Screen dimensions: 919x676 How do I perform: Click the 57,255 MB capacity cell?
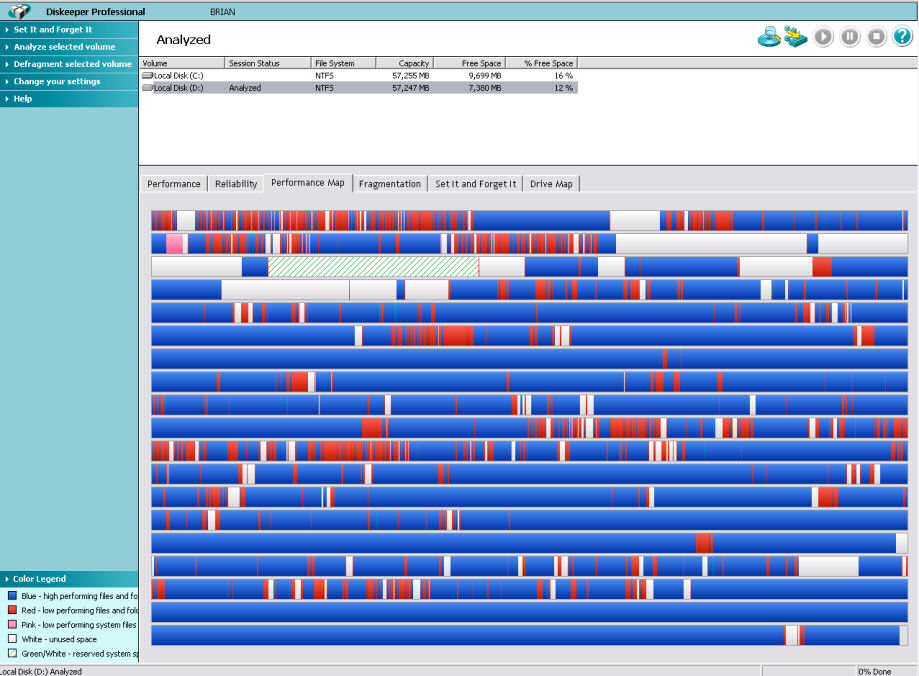coord(411,76)
